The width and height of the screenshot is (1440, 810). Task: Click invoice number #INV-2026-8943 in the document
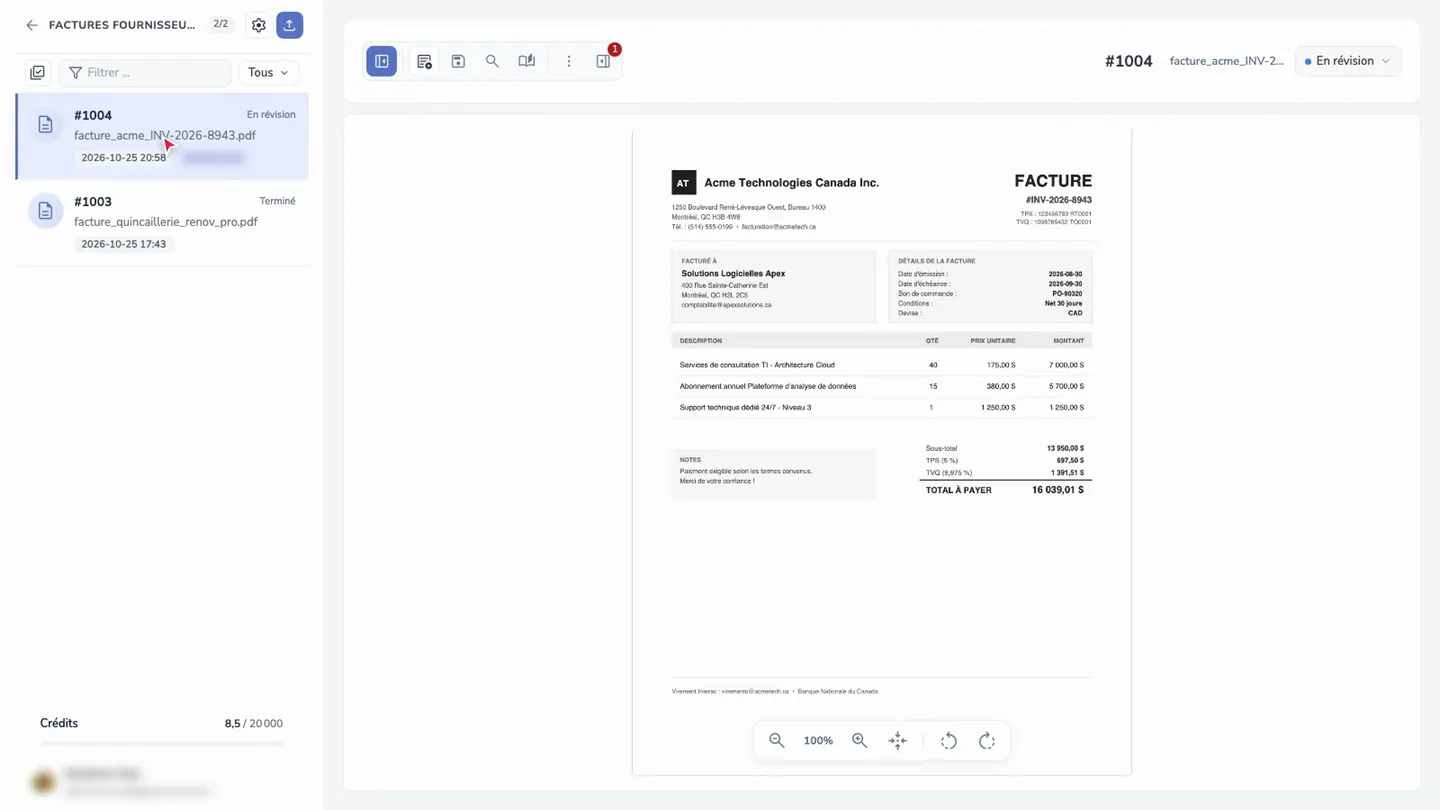pyautogui.click(x=1059, y=200)
